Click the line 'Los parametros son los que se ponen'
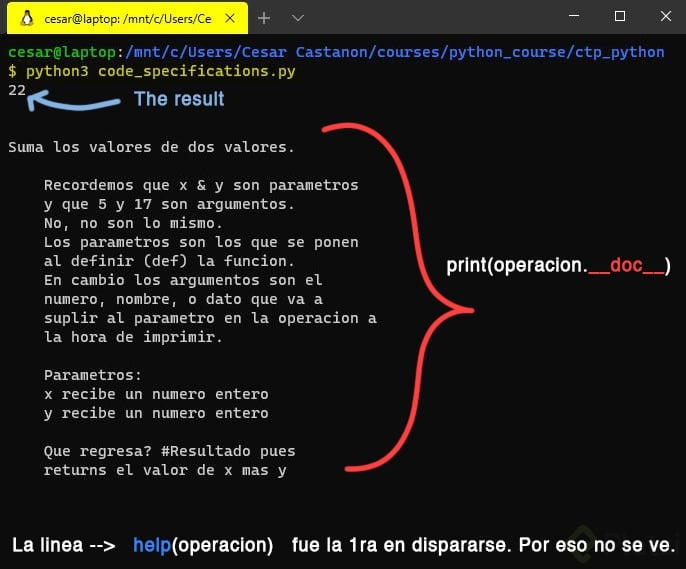Screen dimensions: 686x569 coord(201,242)
